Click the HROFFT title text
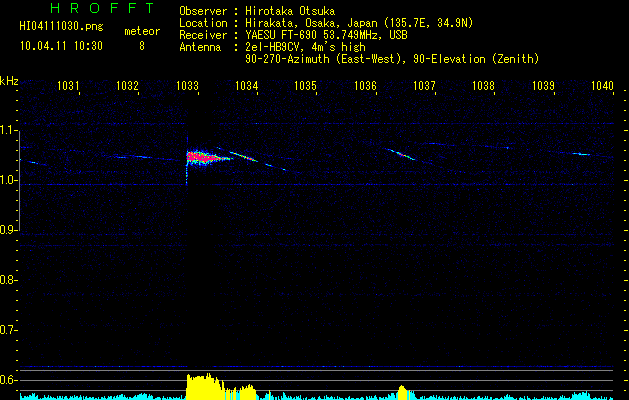This screenshot has height=400, width=629. pyautogui.click(x=103, y=8)
